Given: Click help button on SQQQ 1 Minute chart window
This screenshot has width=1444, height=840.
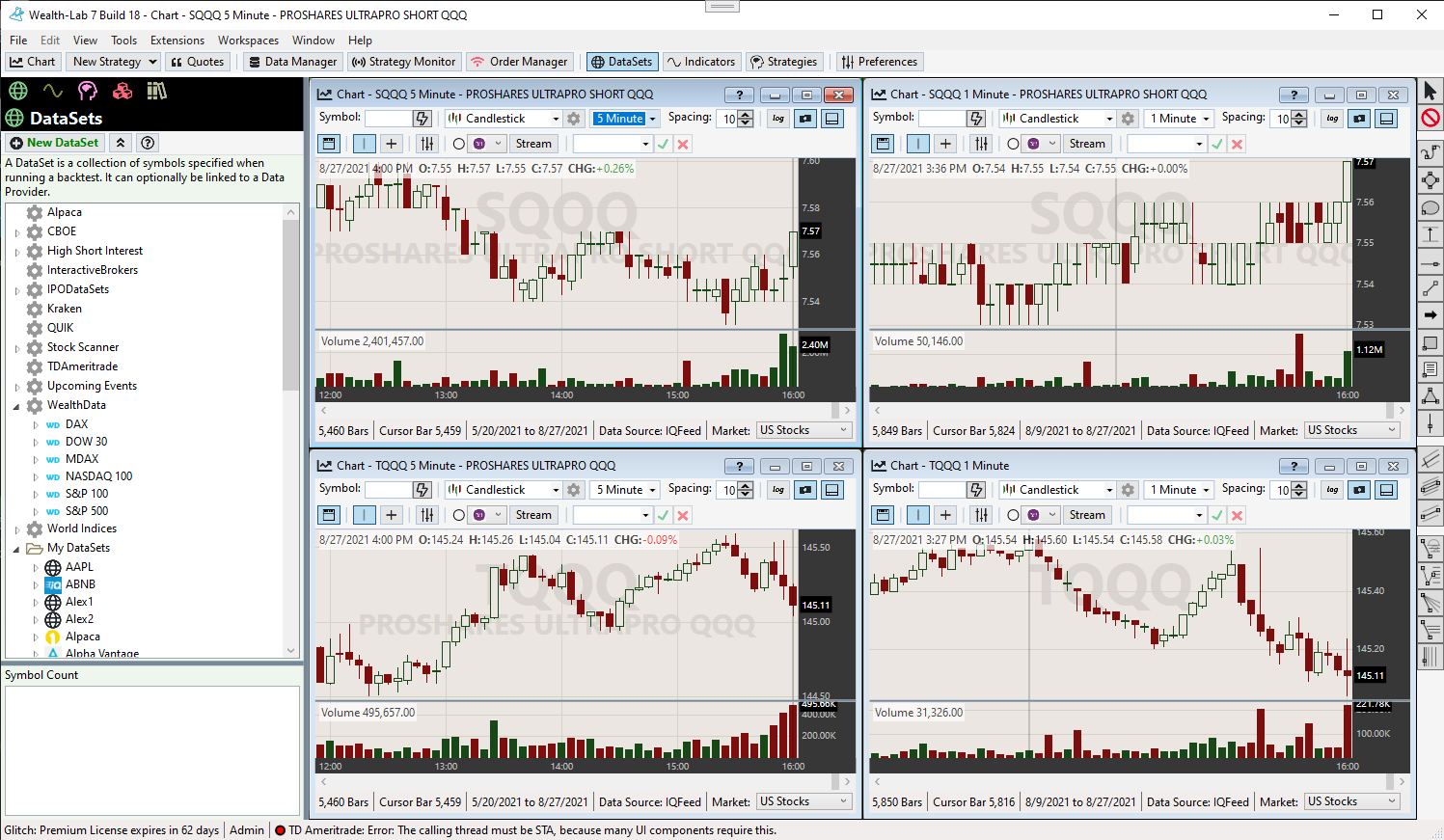Looking at the screenshot, I should click(x=1294, y=95).
